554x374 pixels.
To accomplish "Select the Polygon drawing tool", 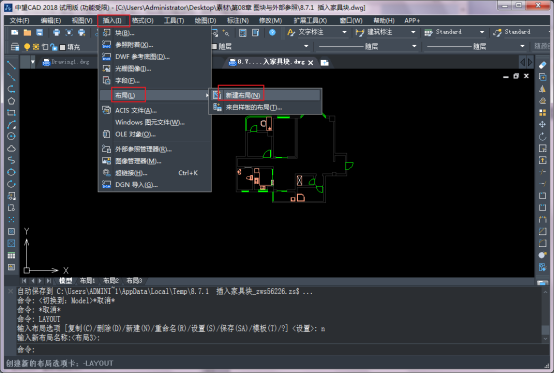I will [x=11, y=101].
